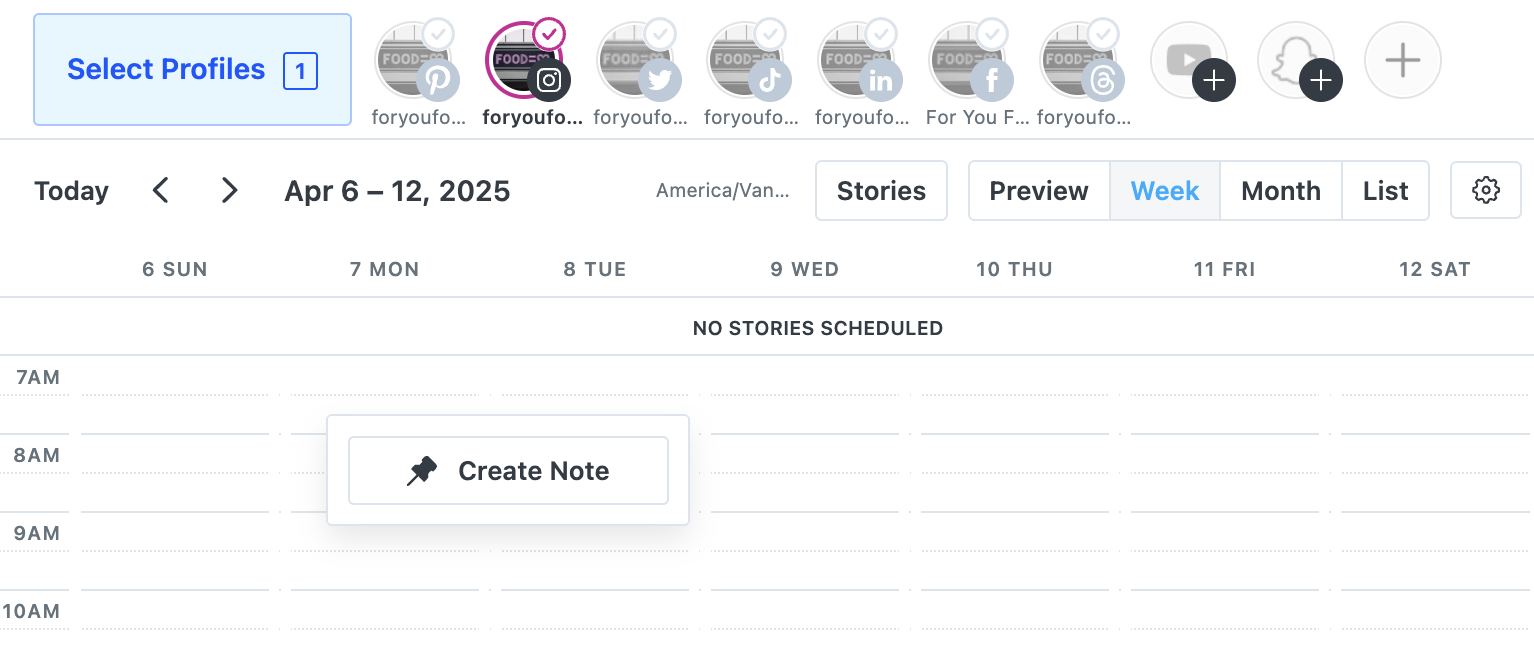Toggle the Stories button
The image size is (1534, 656).
coord(881,190)
